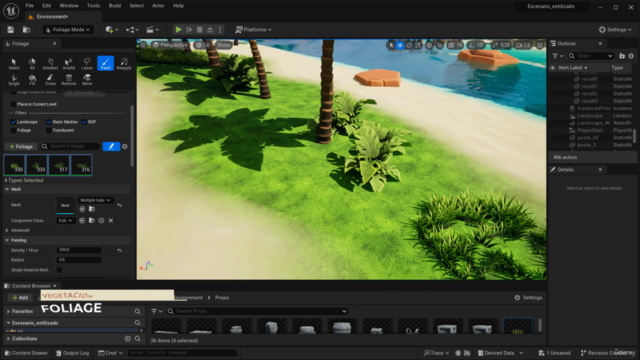The width and height of the screenshot is (640, 360).
Task: Expand the Favorites section
Action: (x=8, y=311)
